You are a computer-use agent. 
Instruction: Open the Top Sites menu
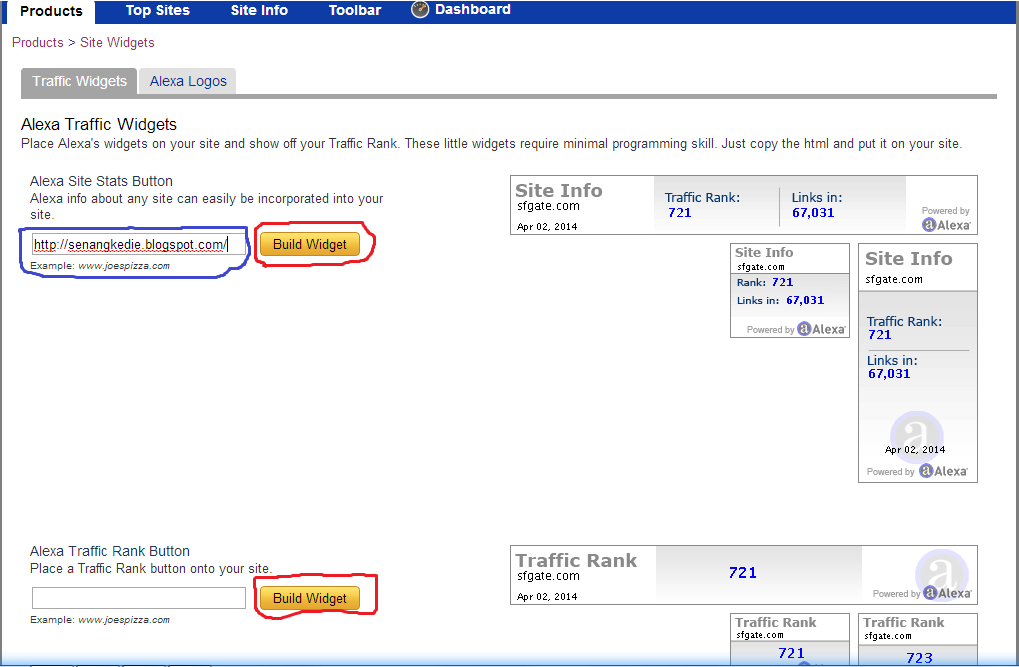(158, 10)
